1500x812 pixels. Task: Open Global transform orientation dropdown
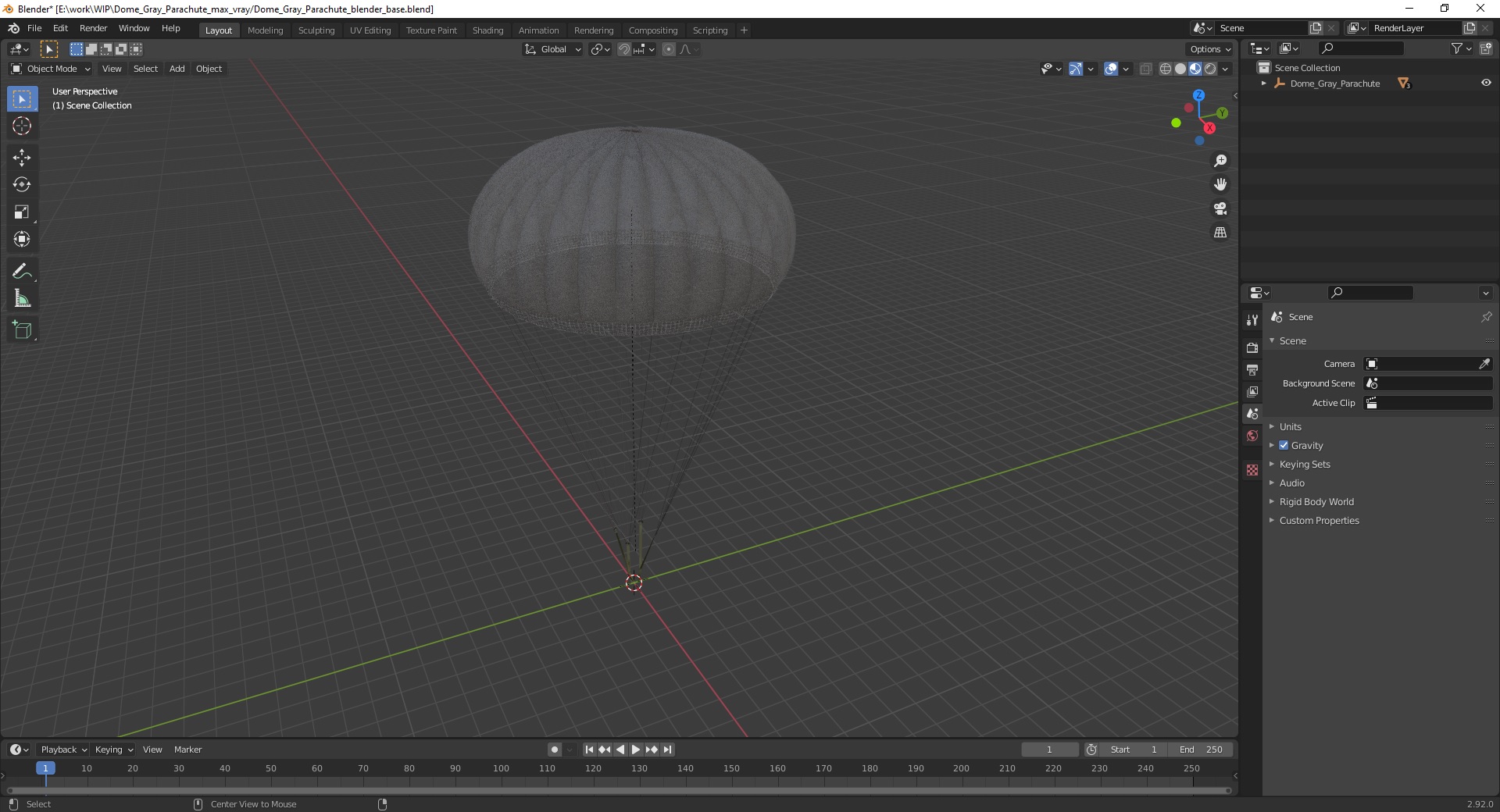click(552, 49)
